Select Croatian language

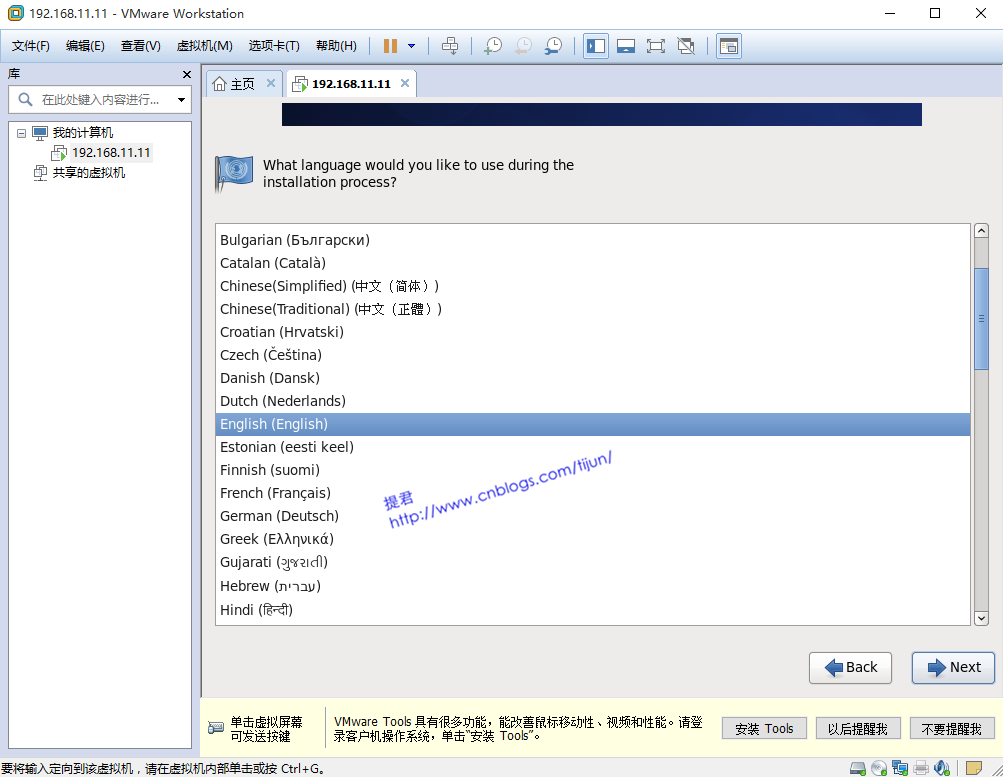[592, 332]
